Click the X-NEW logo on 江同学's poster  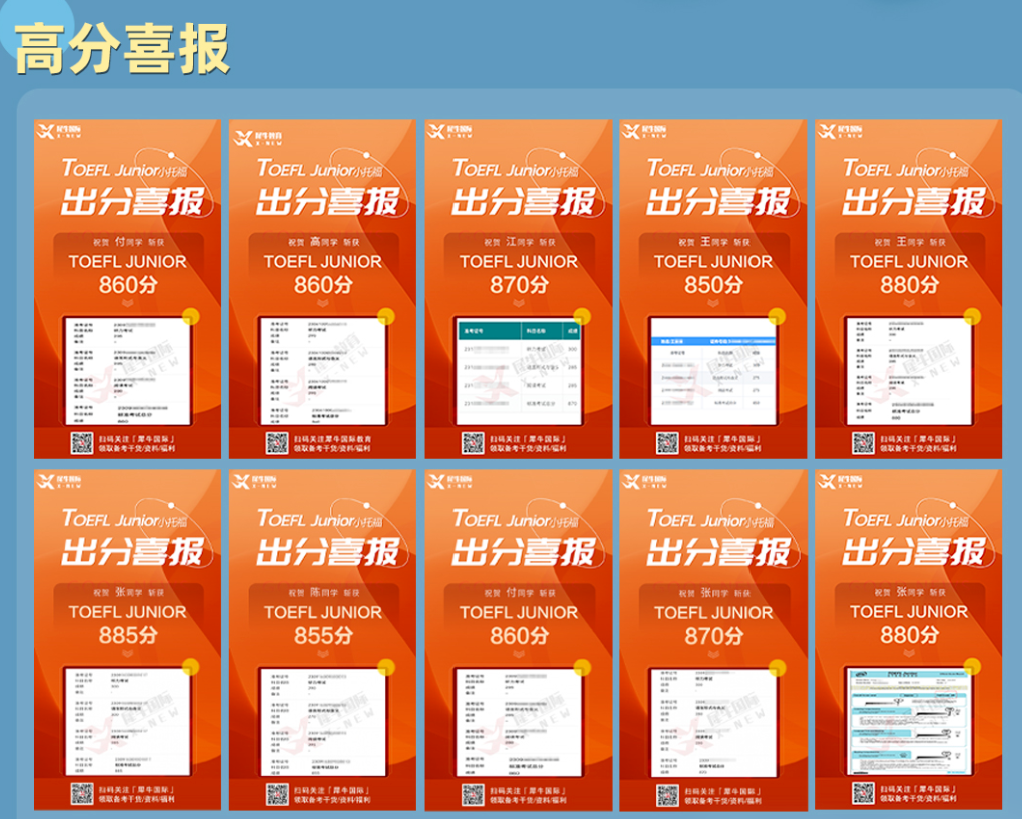click(x=450, y=132)
